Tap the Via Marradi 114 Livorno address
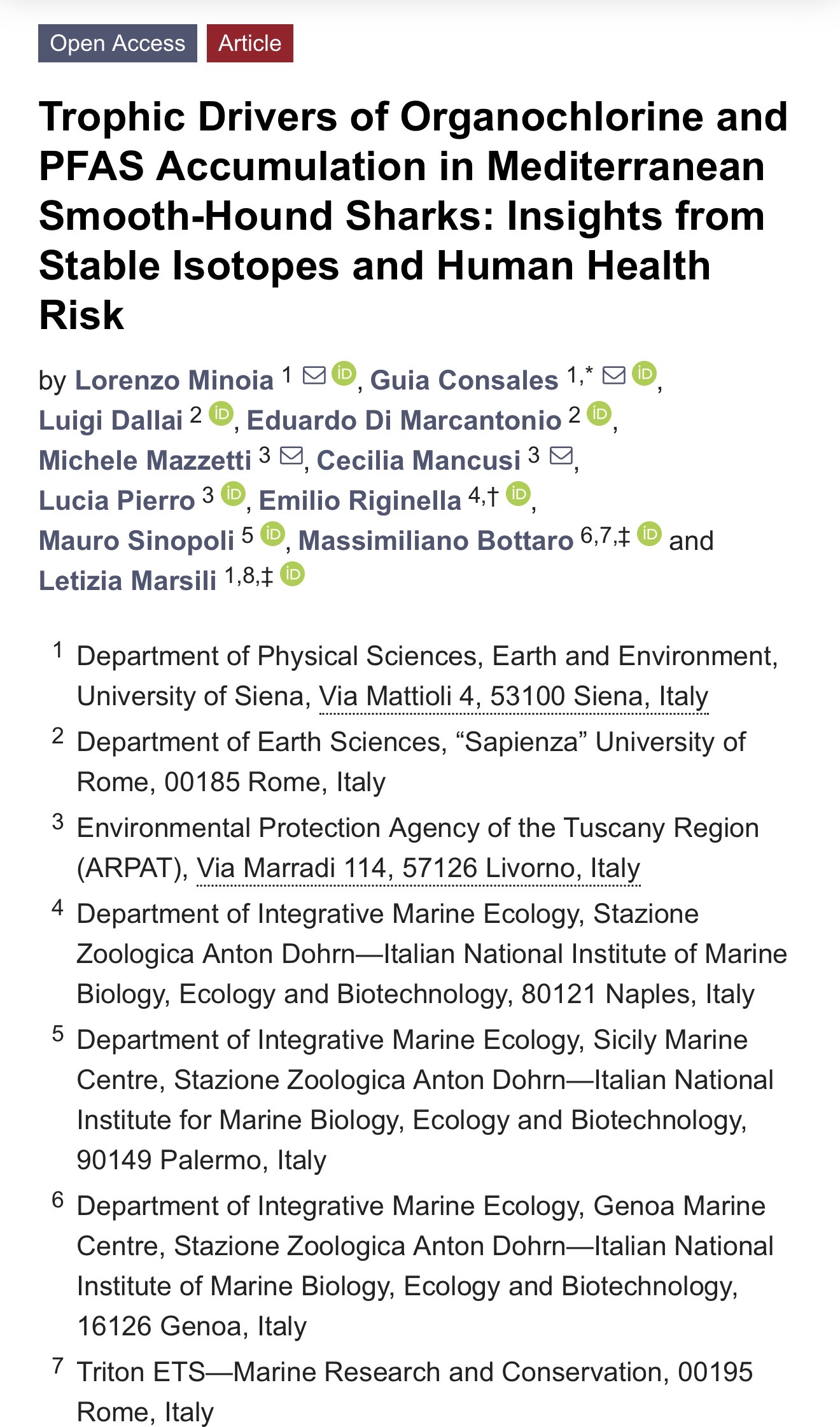The height and width of the screenshot is (1427, 840). pos(418,868)
